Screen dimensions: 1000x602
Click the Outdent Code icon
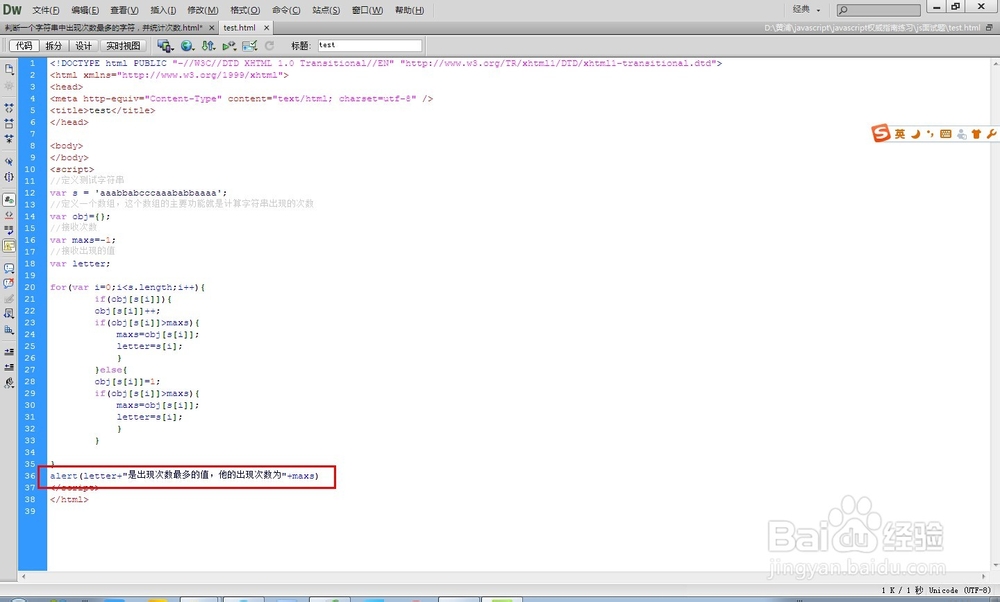point(9,367)
